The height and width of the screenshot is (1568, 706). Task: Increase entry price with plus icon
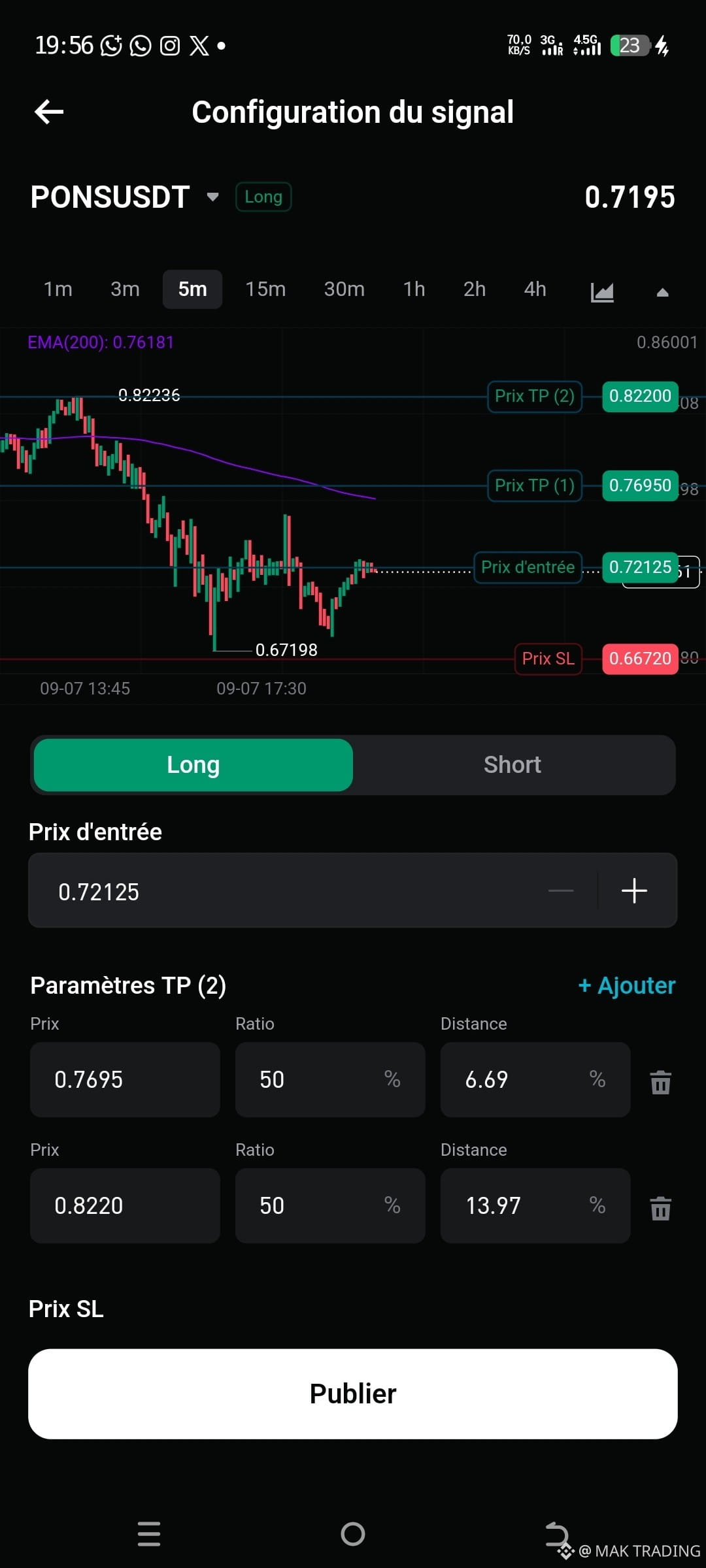coord(634,890)
